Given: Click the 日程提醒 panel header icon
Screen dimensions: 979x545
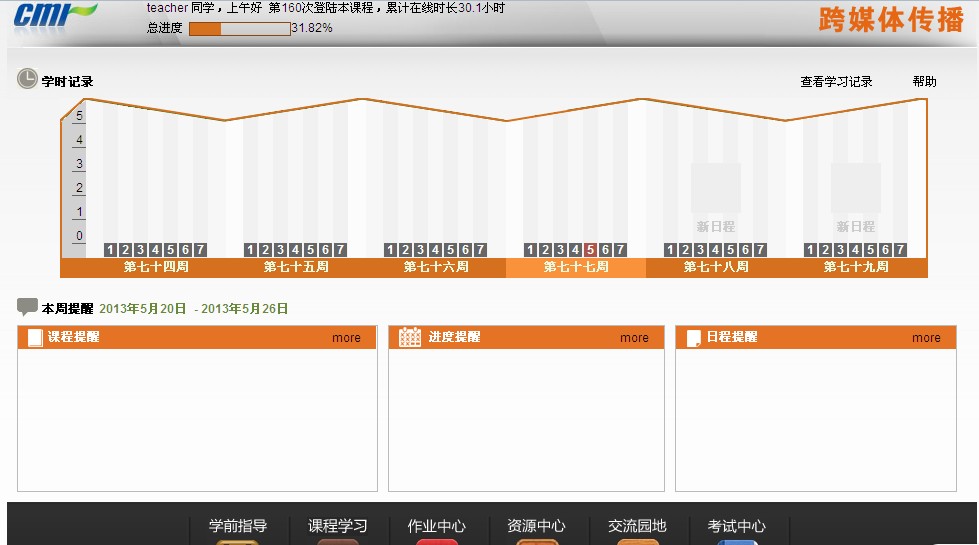Looking at the screenshot, I should click(693, 338).
